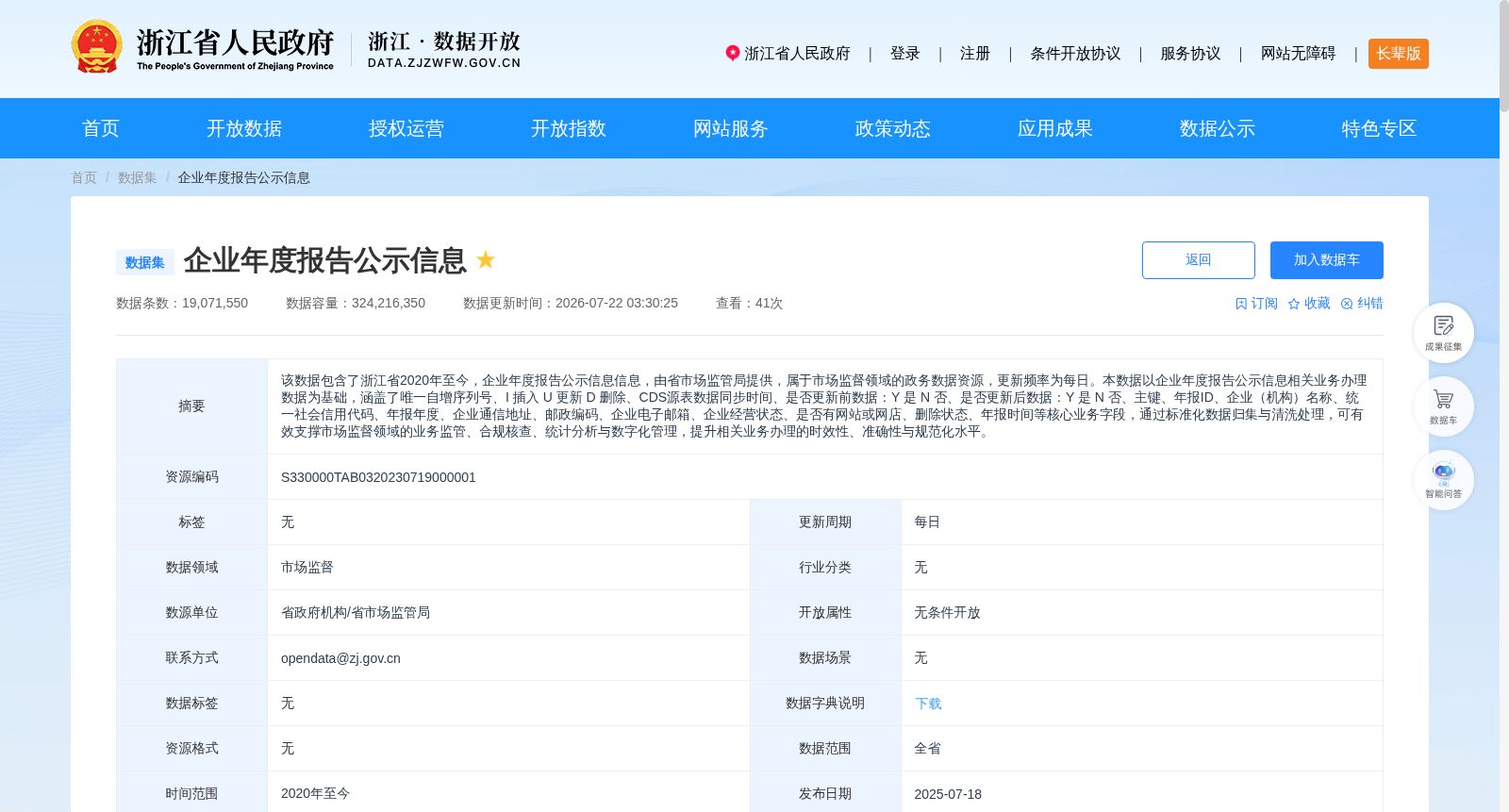Switch to 长辈版 mode
This screenshot has width=1509, height=812.
click(1399, 54)
